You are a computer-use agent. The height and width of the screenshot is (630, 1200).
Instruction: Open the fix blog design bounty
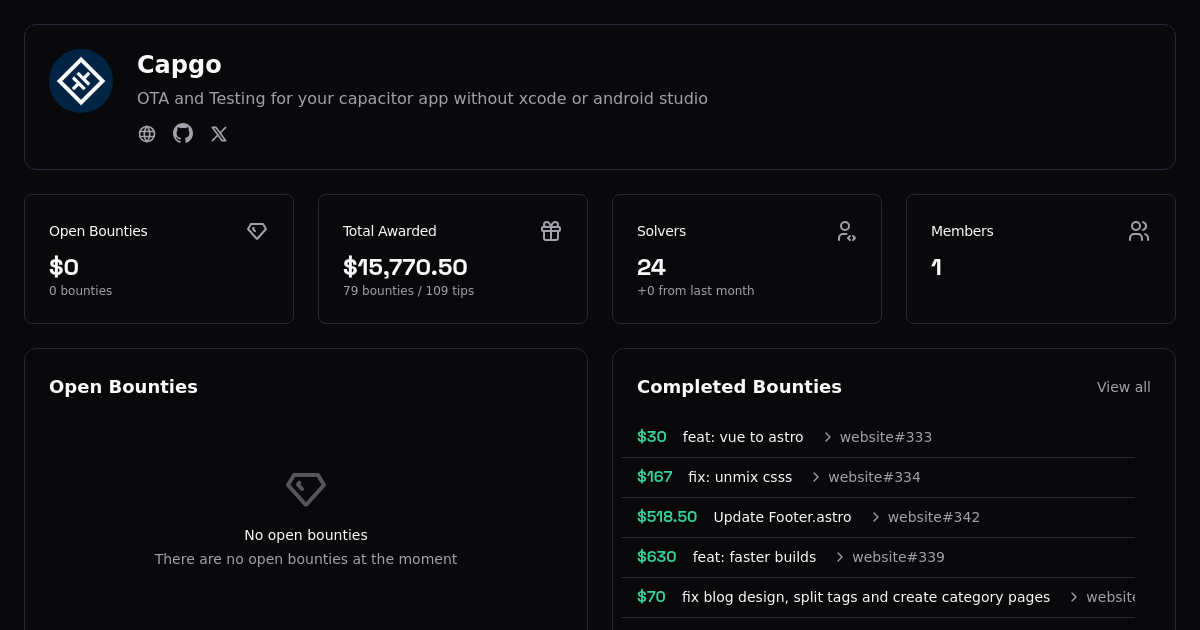click(x=865, y=597)
